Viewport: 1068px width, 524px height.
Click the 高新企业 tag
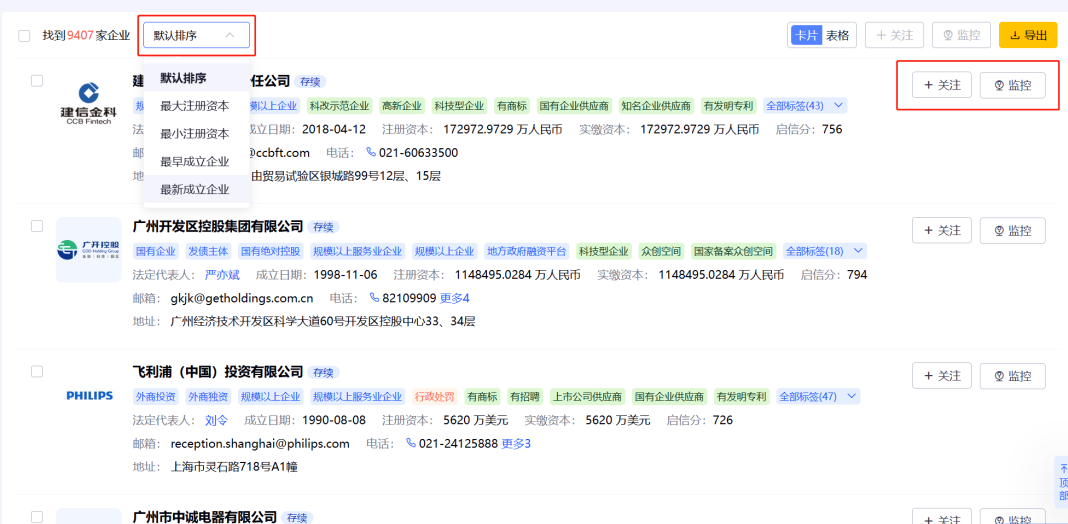click(402, 106)
